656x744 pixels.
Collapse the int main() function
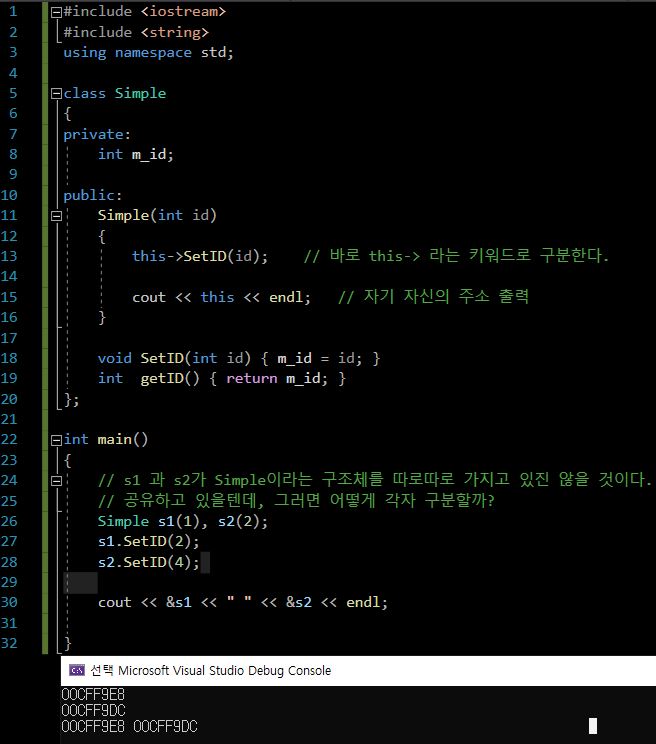pos(56,440)
